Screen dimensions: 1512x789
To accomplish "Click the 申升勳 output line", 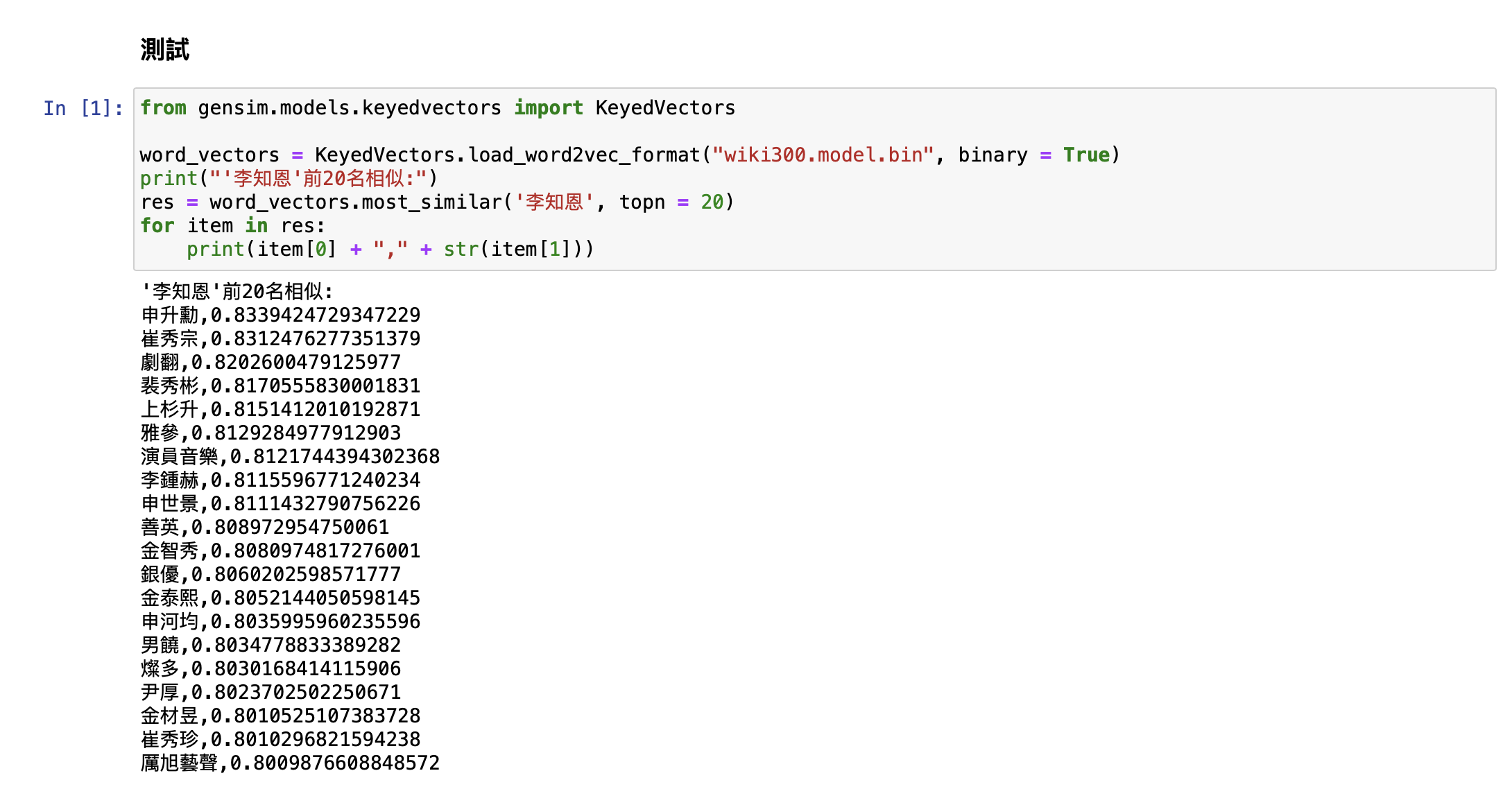I will click(277, 314).
